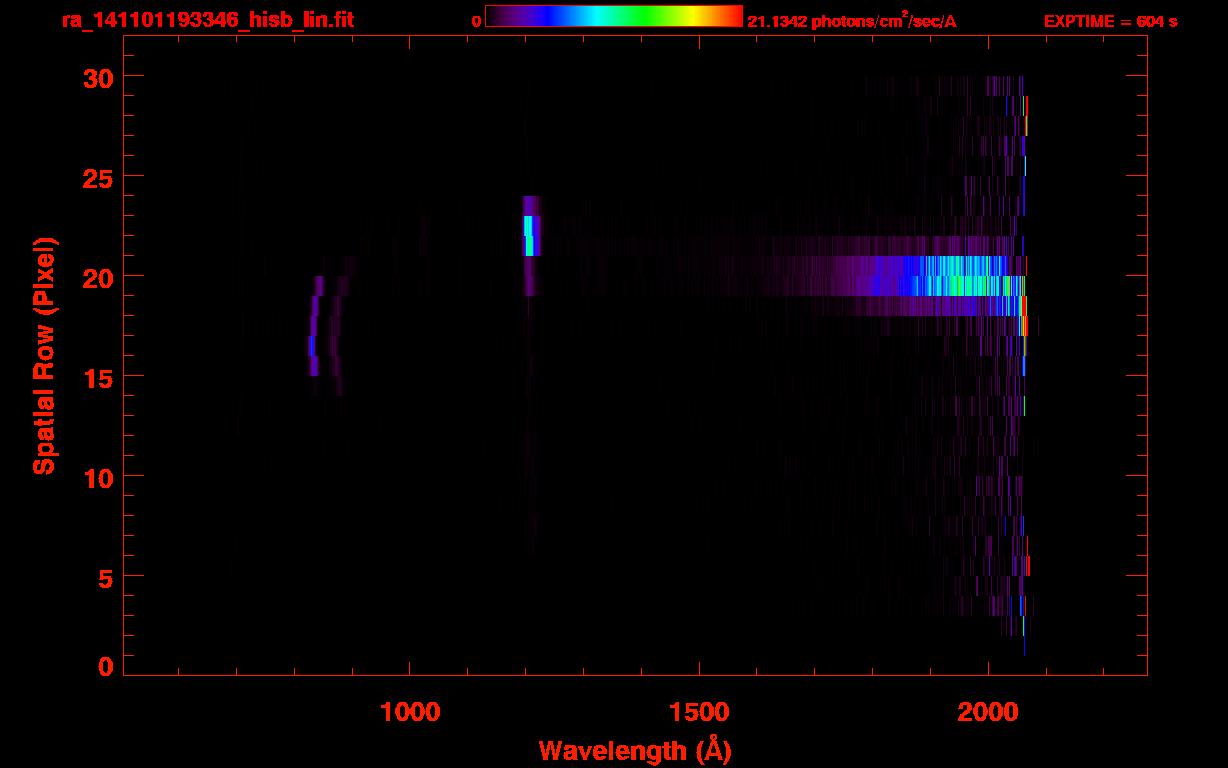The height and width of the screenshot is (768, 1228).
Task: Click the y-axis tick label 25
Action: (x=97, y=177)
